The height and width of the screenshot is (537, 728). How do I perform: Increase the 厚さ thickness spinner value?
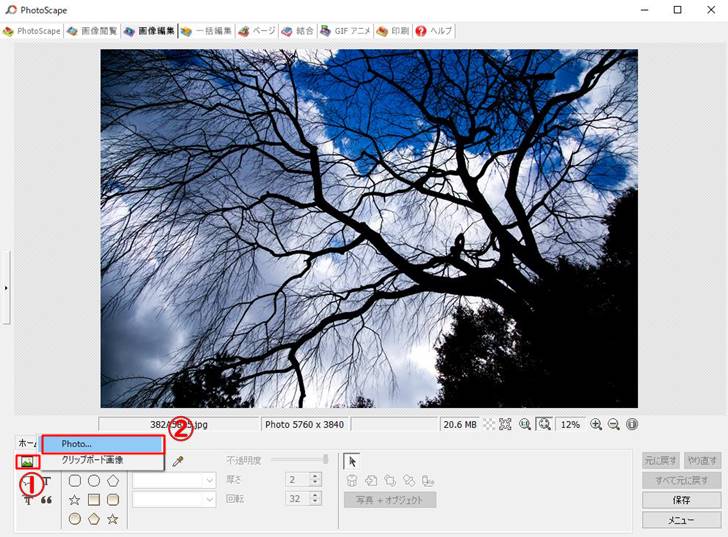click(x=316, y=476)
